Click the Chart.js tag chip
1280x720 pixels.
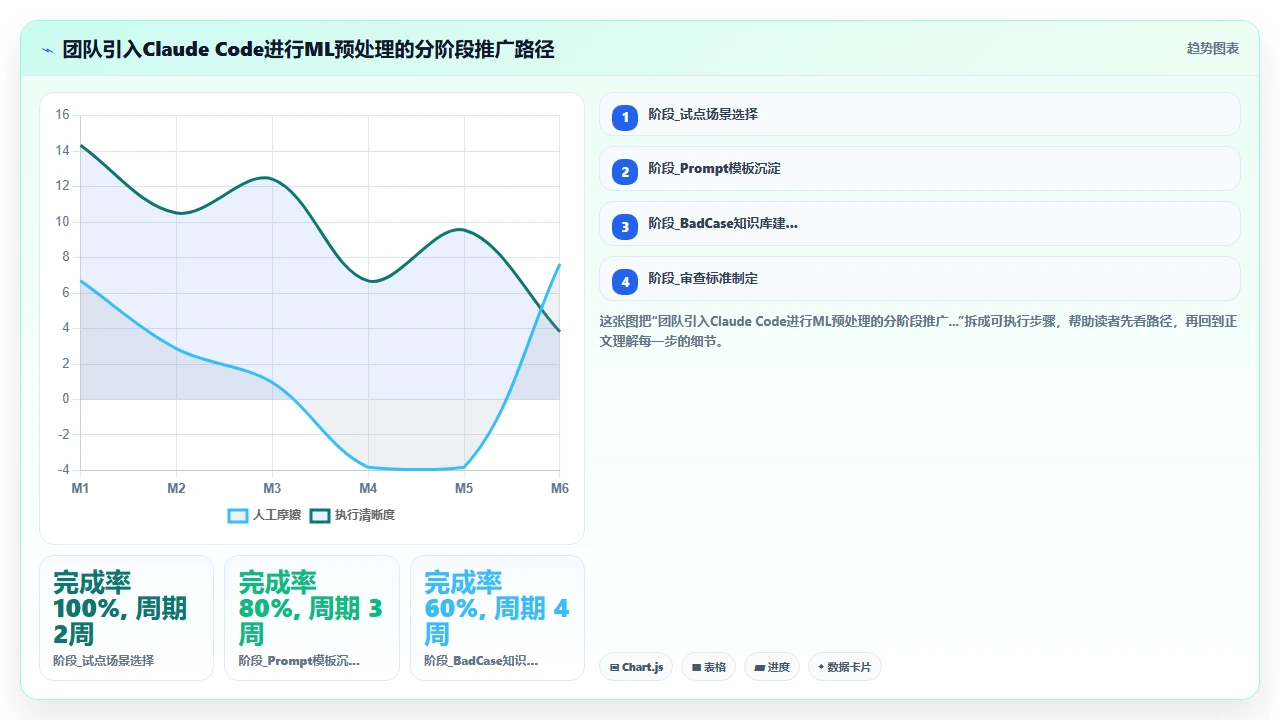636,667
